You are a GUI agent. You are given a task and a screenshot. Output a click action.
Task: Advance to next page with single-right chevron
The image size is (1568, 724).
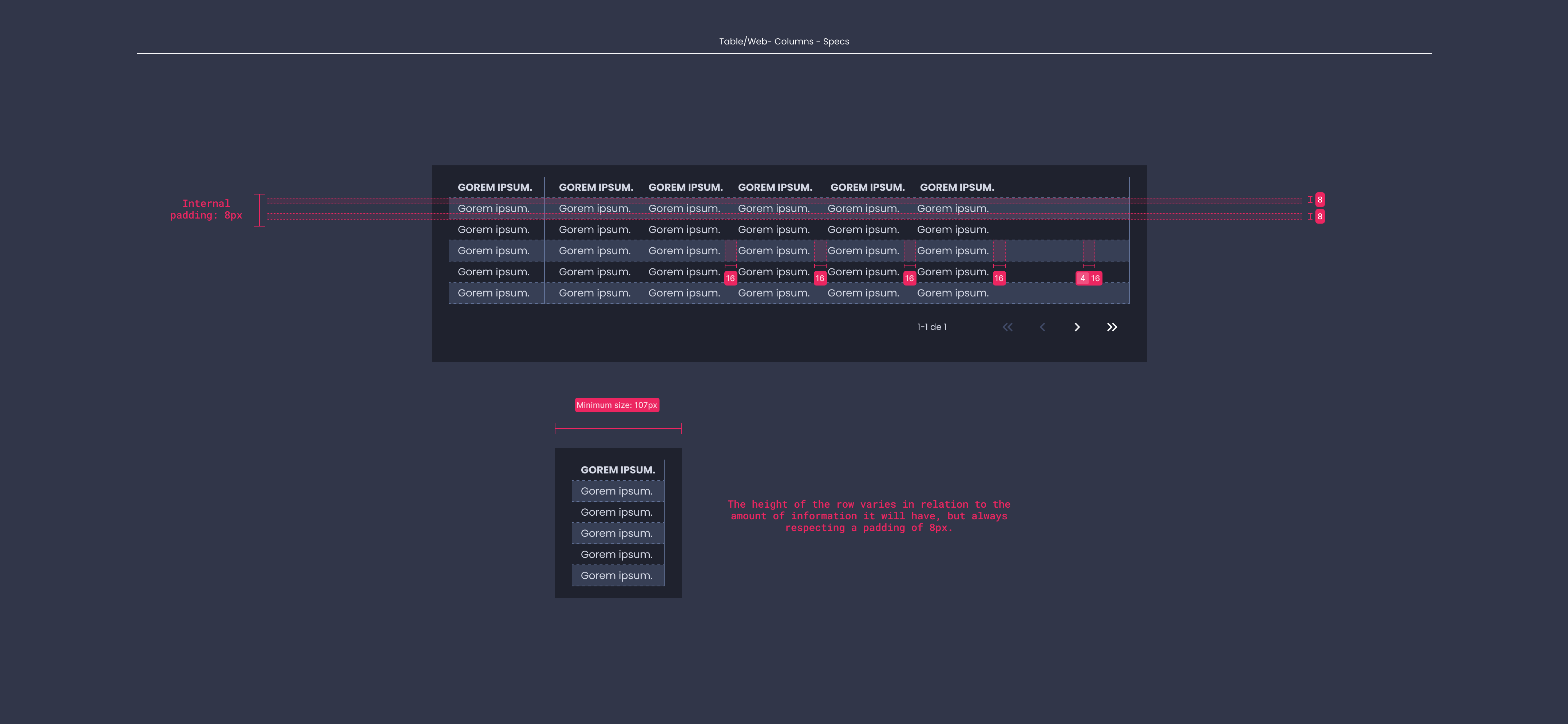click(1077, 327)
